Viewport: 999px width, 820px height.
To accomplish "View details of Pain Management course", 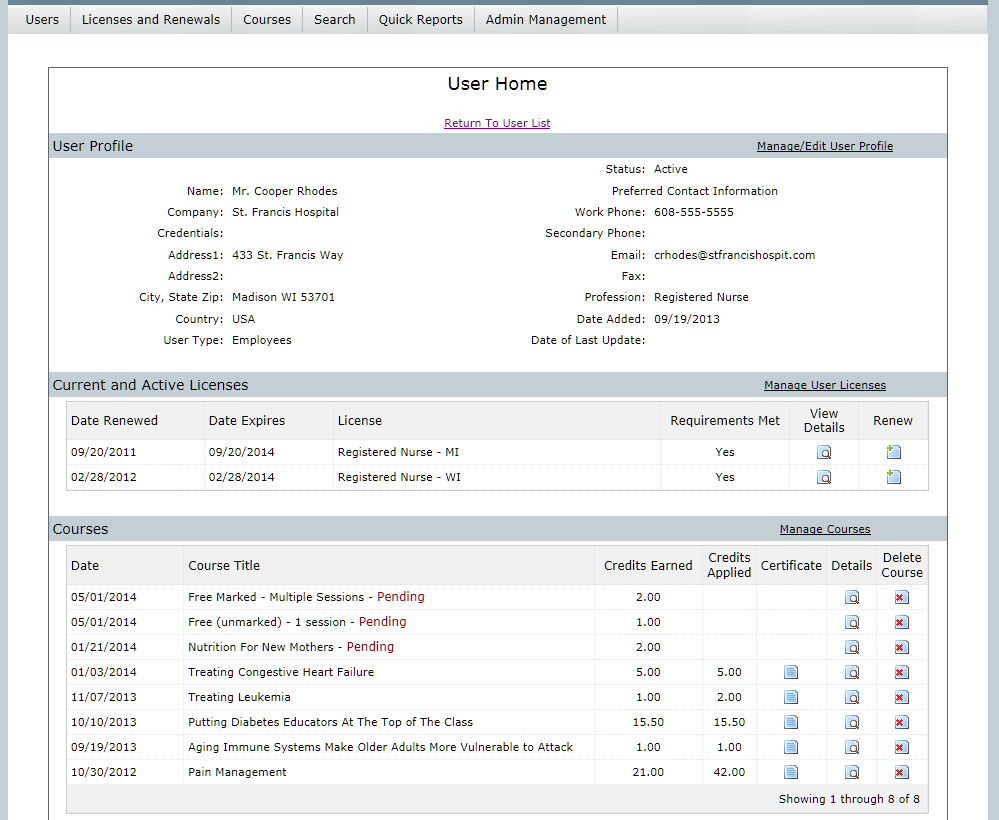I will pyautogui.click(x=852, y=772).
